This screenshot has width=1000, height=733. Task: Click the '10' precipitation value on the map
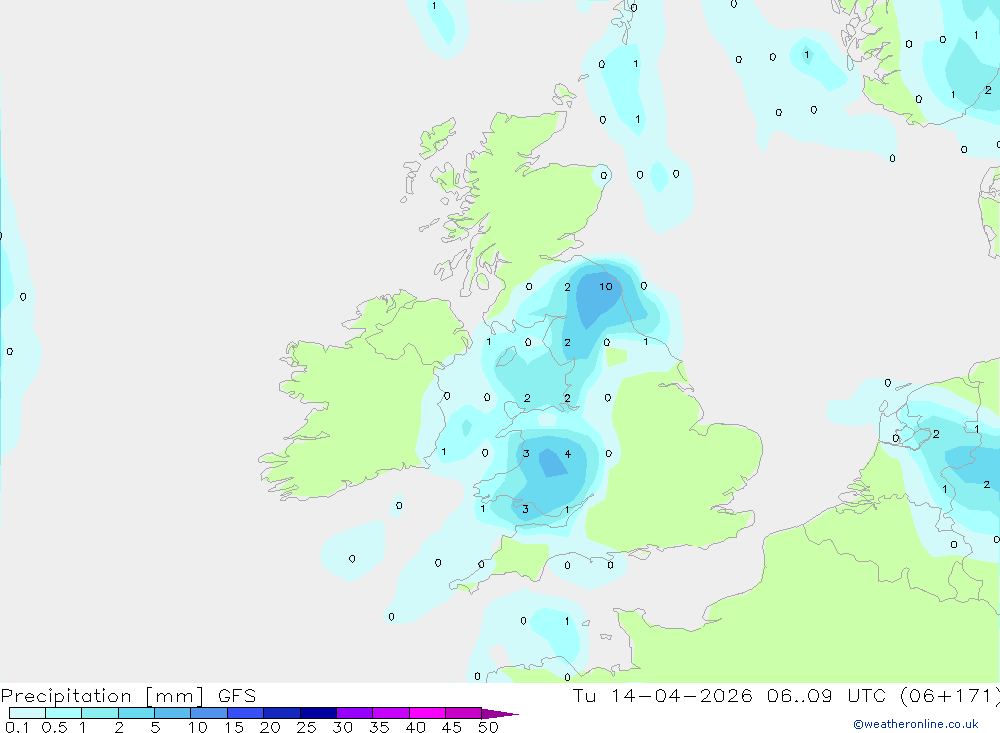click(x=606, y=286)
